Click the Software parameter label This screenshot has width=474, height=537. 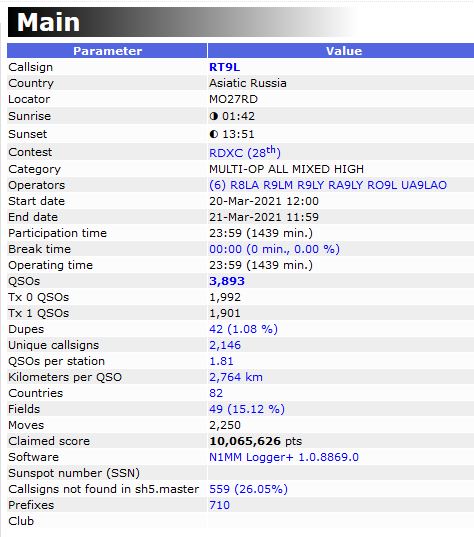[33, 457]
